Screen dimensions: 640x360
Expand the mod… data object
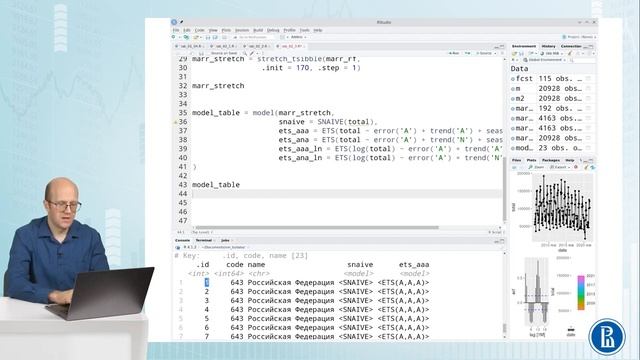[x=513, y=148]
